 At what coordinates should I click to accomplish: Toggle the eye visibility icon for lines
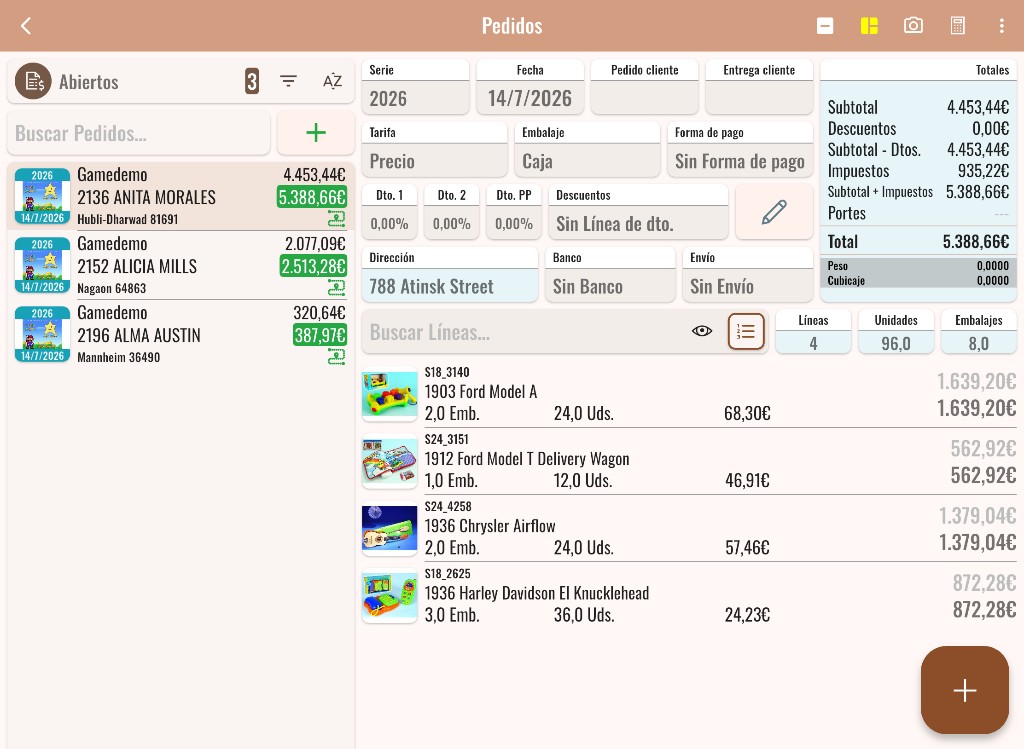point(701,331)
